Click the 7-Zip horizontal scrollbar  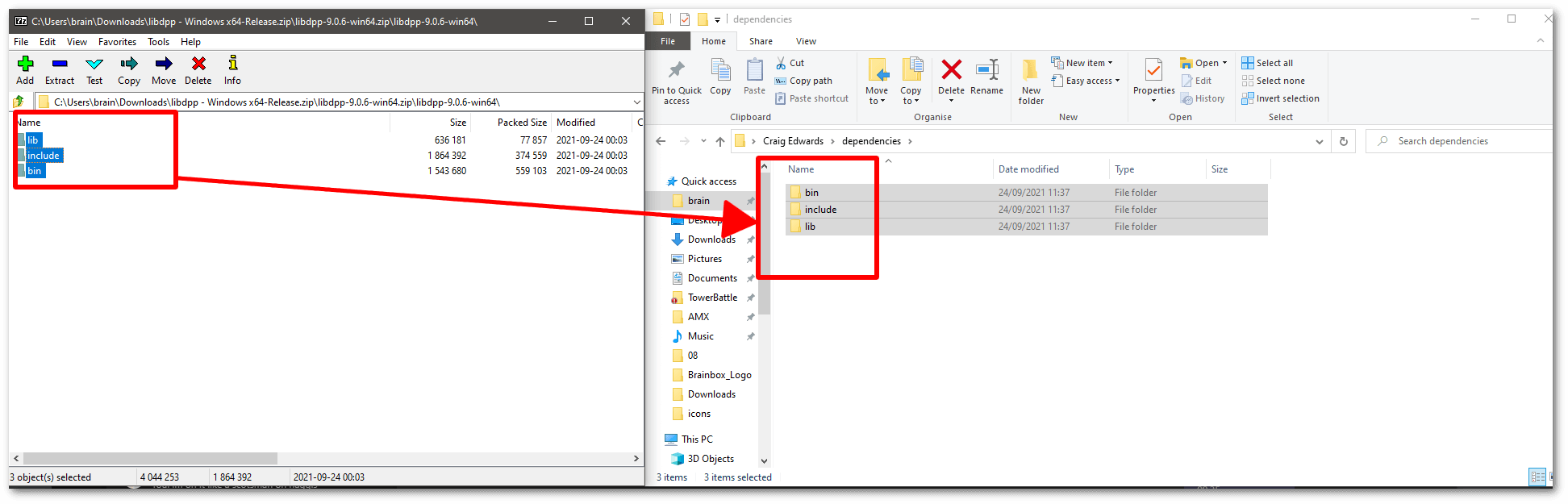(x=150, y=458)
